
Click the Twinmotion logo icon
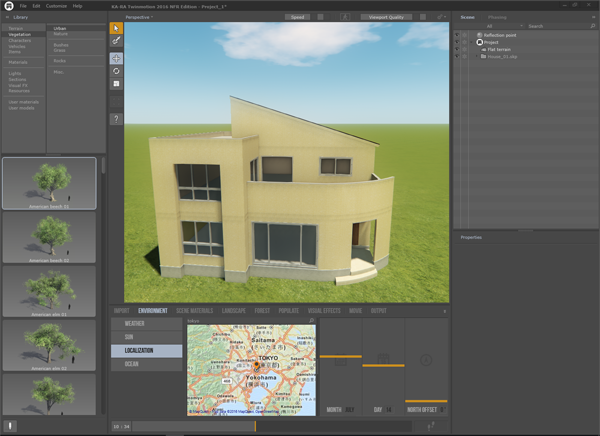9,6
